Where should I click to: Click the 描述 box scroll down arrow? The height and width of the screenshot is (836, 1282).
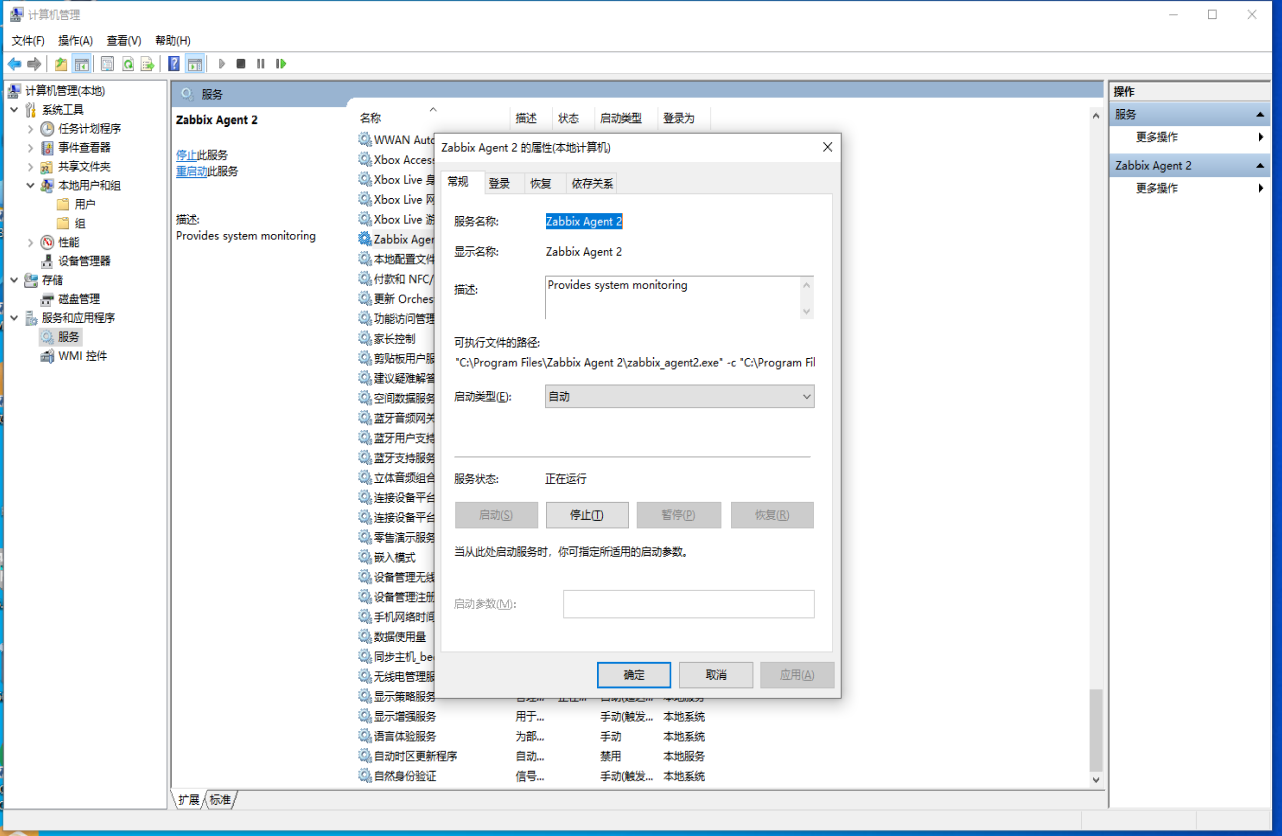[807, 311]
